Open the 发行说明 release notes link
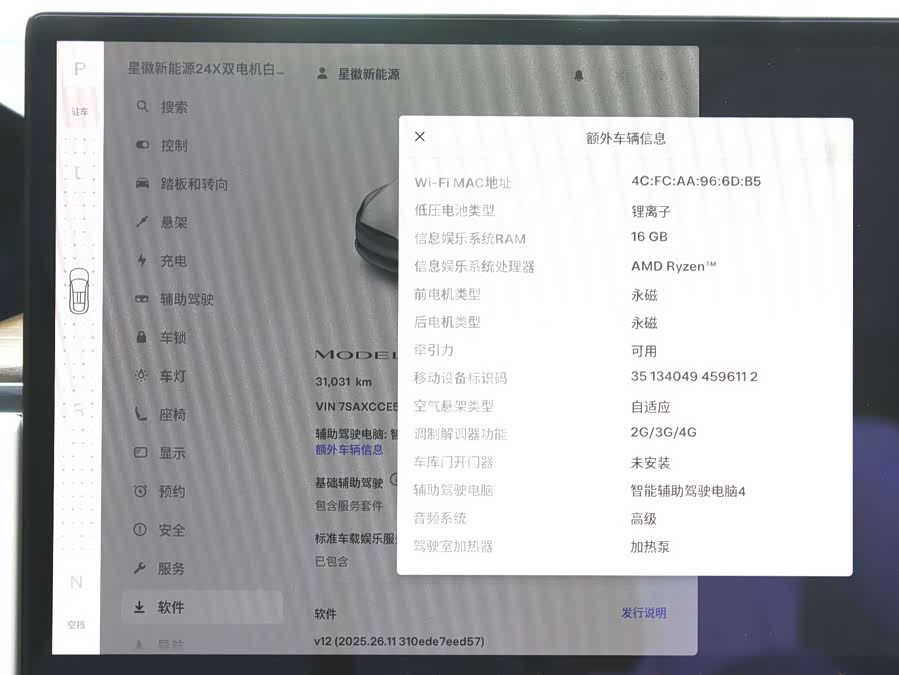Viewport: 899px width, 675px height. [643, 613]
